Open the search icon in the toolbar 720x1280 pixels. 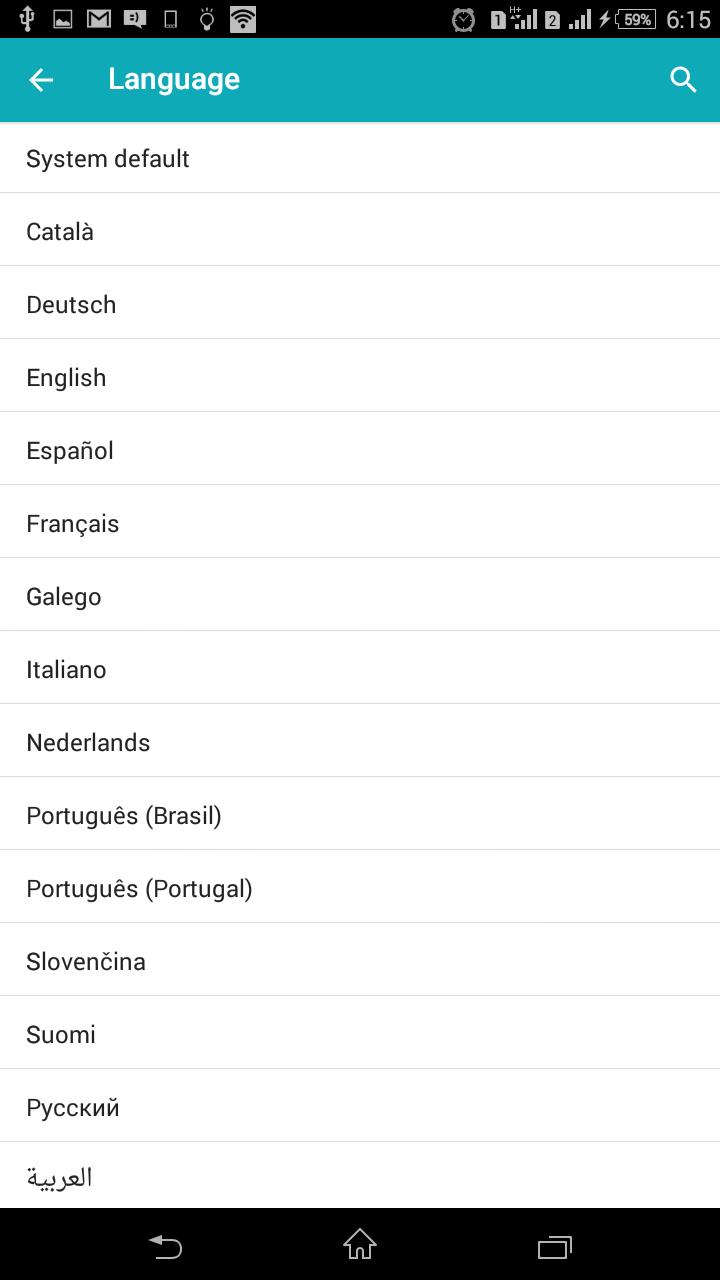click(x=683, y=80)
